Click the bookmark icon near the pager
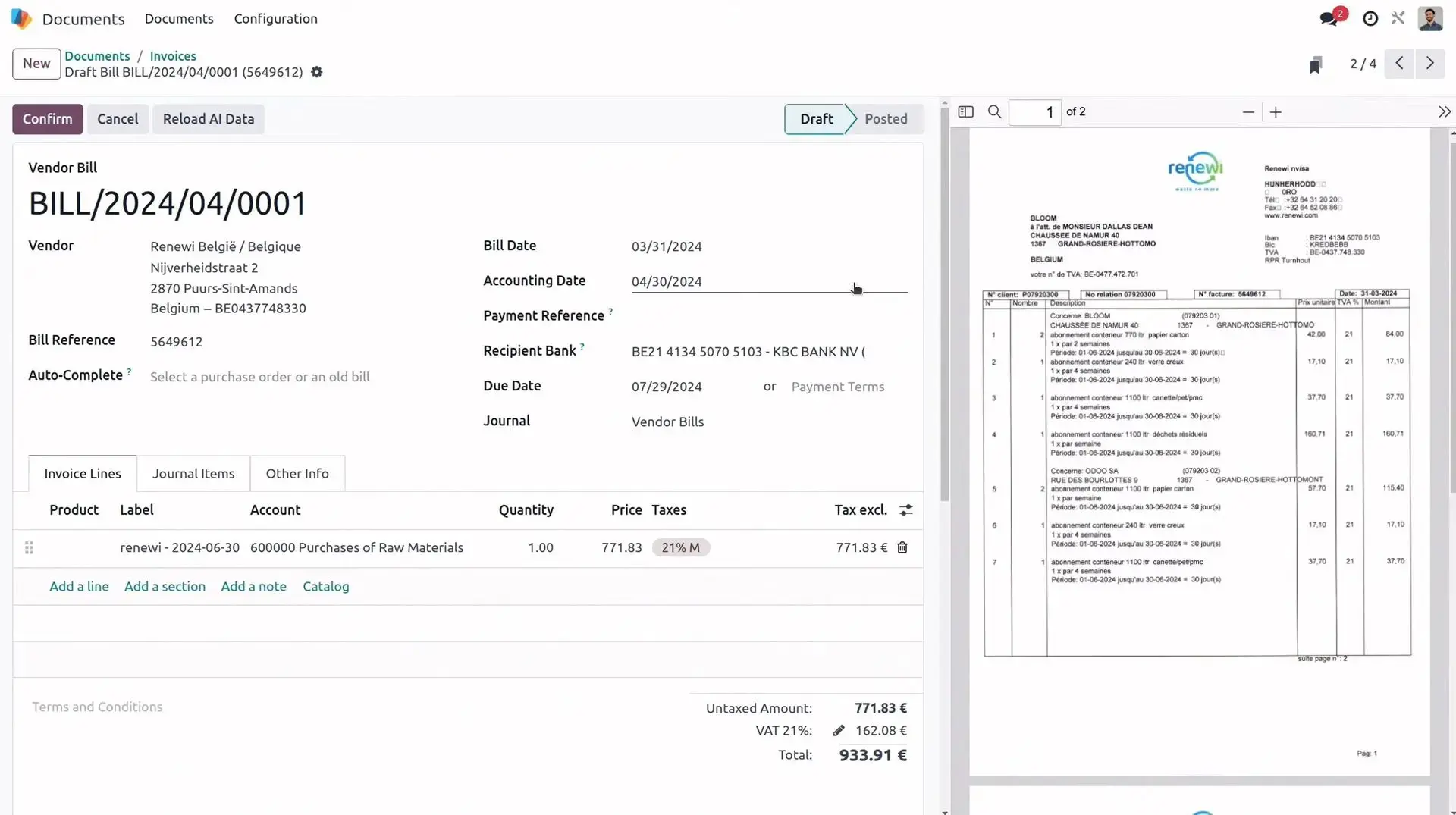This screenshot has width=1456, height=815. coord(1316,65)
